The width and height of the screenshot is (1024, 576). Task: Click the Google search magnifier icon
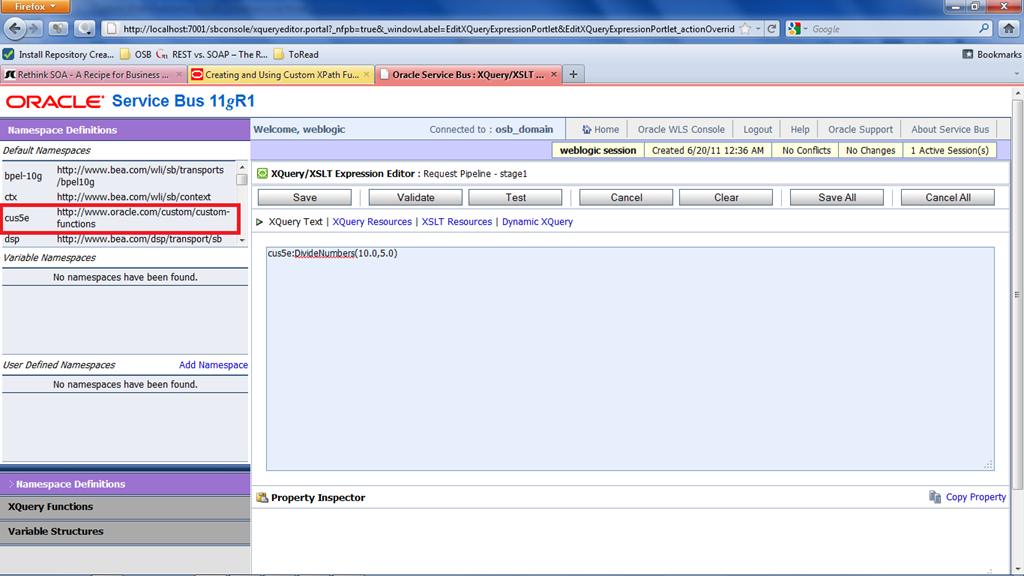point(984,29)
